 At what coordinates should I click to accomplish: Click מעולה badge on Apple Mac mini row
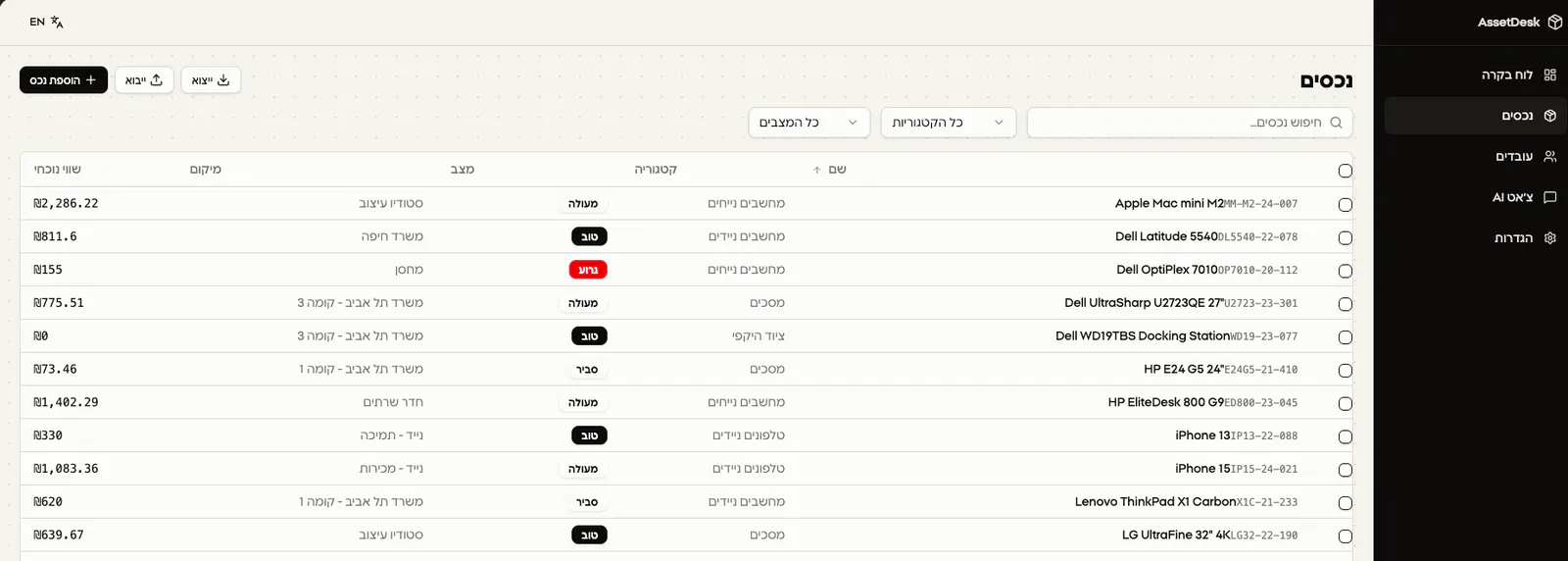pos(583,203)
